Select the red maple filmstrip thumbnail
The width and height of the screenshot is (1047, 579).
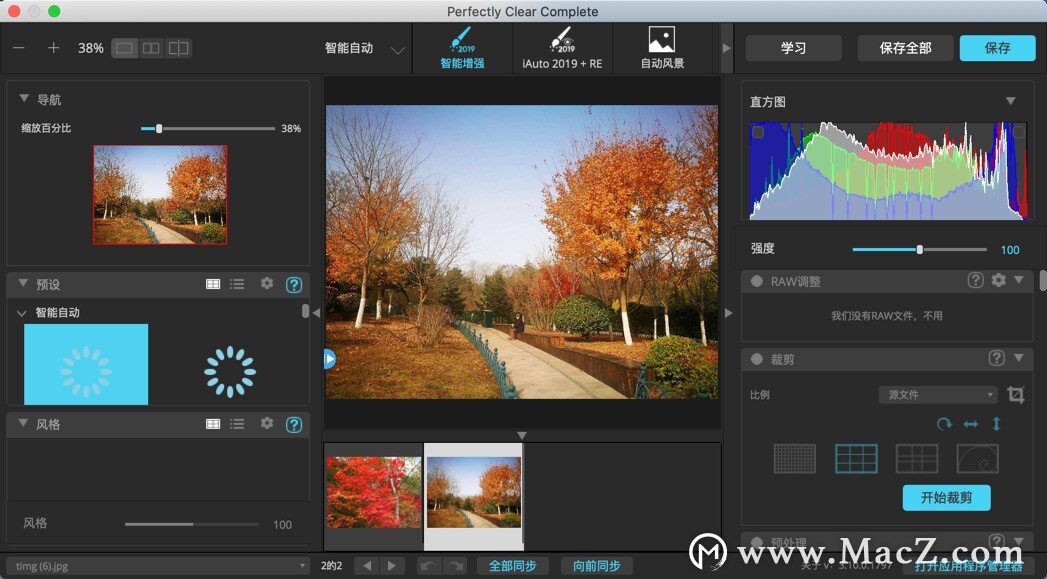click(374, 492)
